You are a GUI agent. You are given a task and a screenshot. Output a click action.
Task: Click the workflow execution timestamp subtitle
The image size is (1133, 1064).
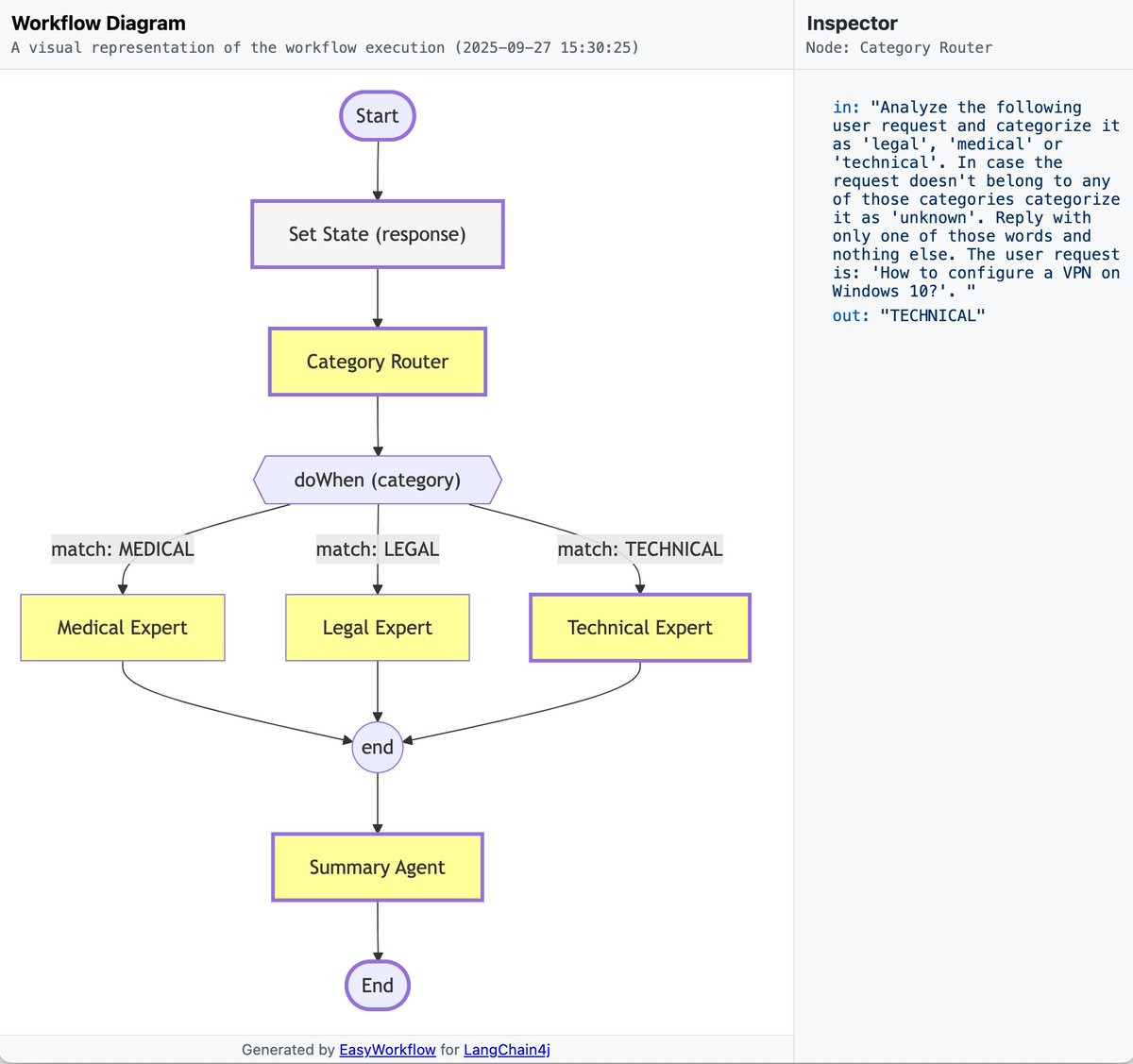325,47
